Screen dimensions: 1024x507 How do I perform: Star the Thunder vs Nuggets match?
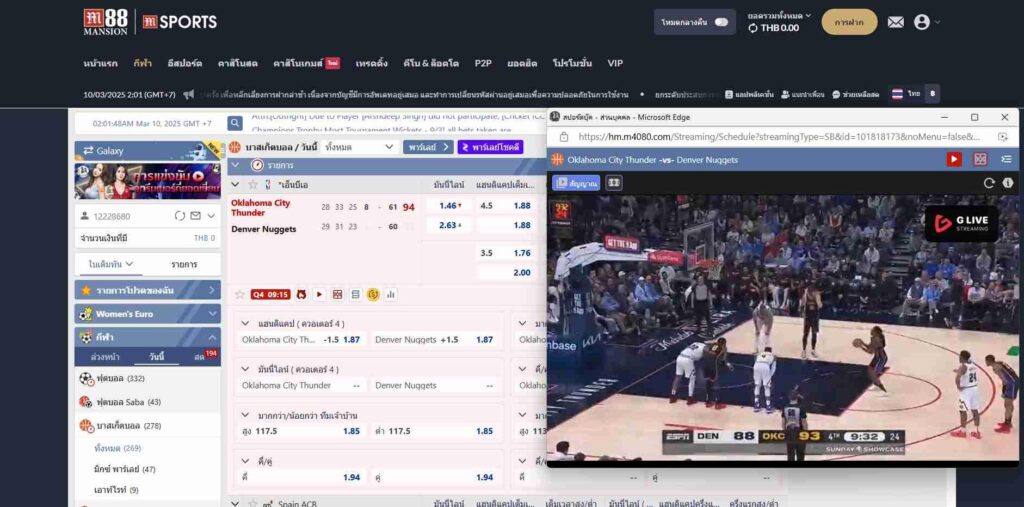click(239, 294)
